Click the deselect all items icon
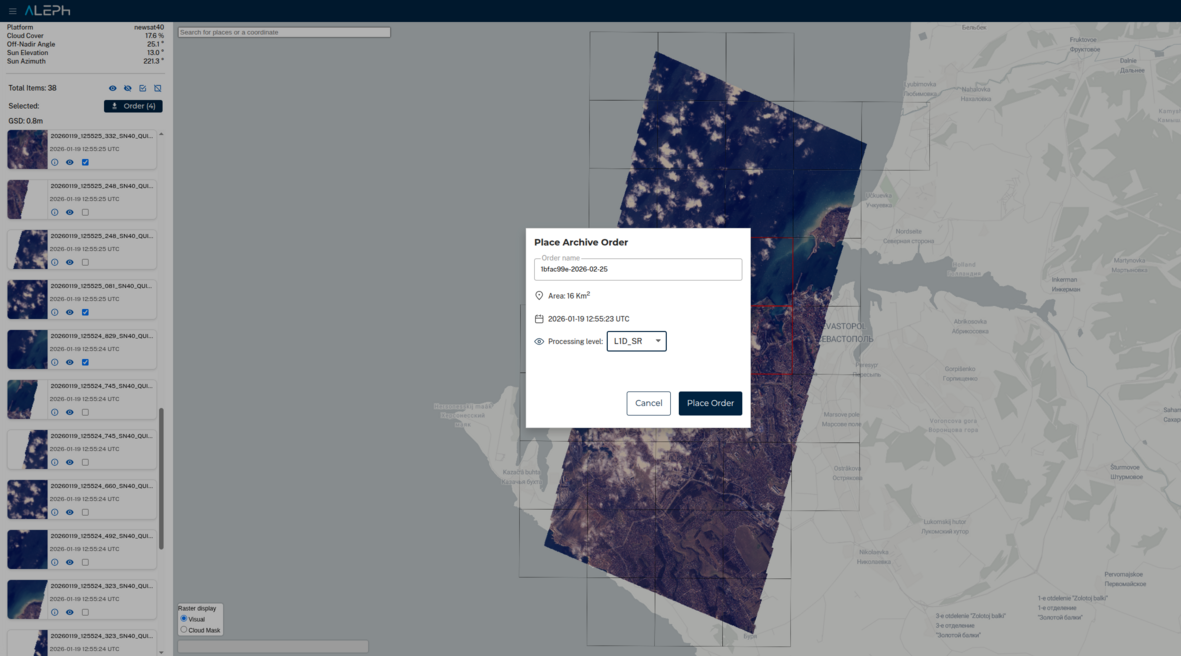The image size is (1181, 656). (x=158, y=89)
